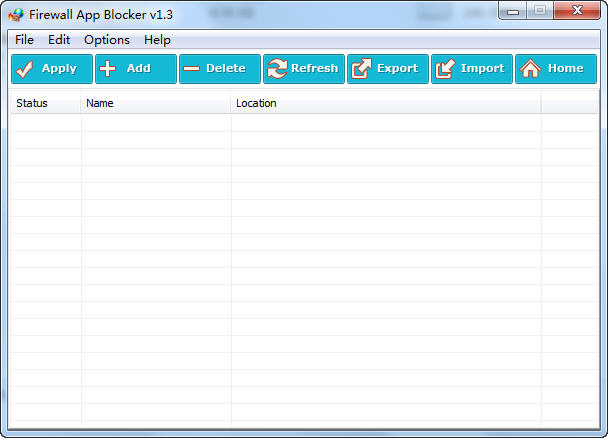
Task: Maximize the Firewall App Blocker window
Action: (x=540, y=10)
